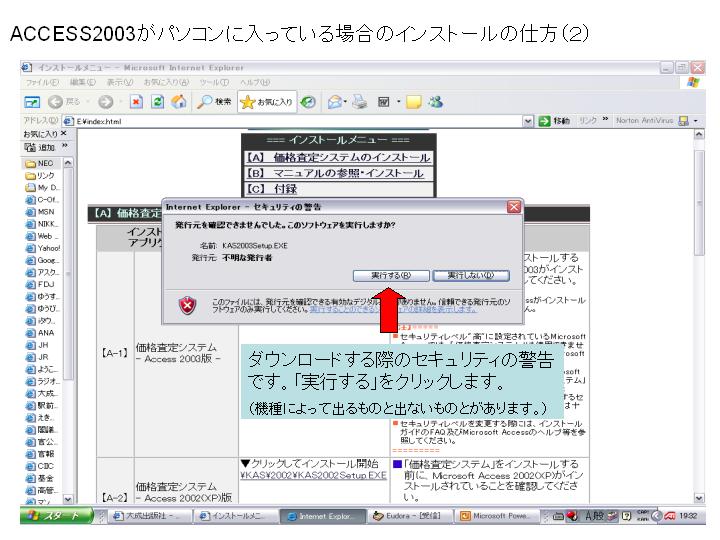Click the Mail toolbar icon

pos(335,102)
